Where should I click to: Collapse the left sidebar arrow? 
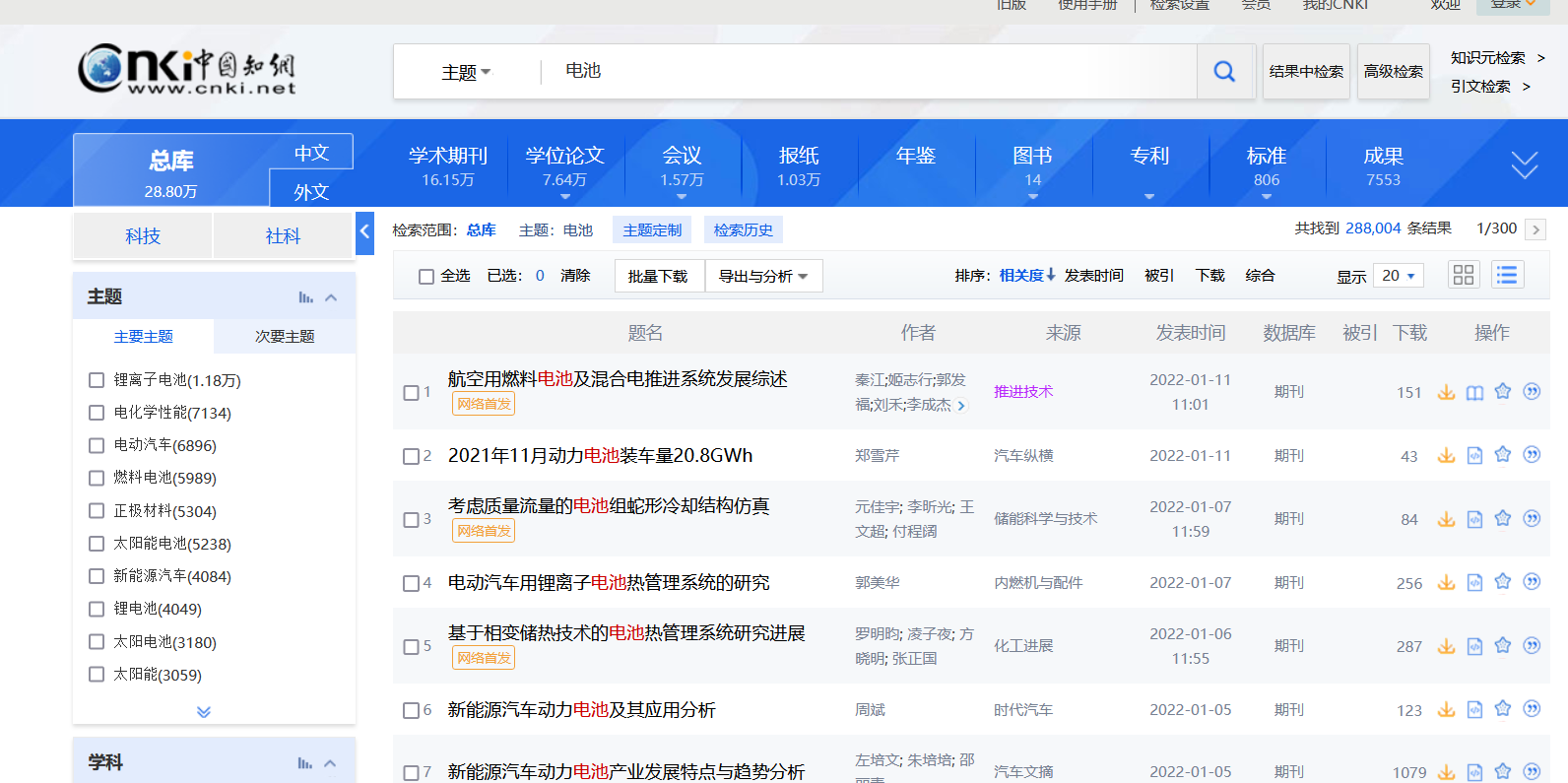click(364, 232)
